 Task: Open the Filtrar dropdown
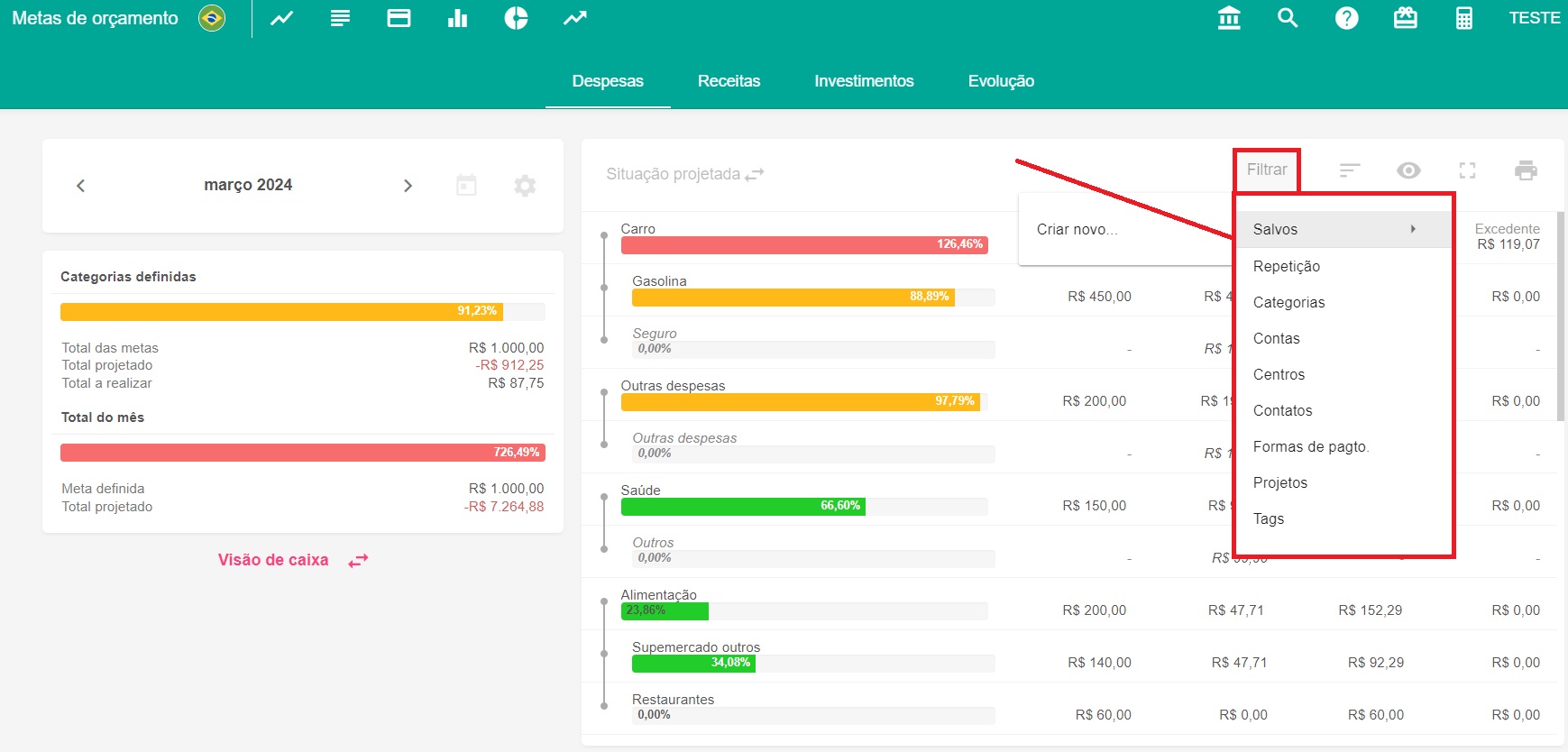[1267, 170]
